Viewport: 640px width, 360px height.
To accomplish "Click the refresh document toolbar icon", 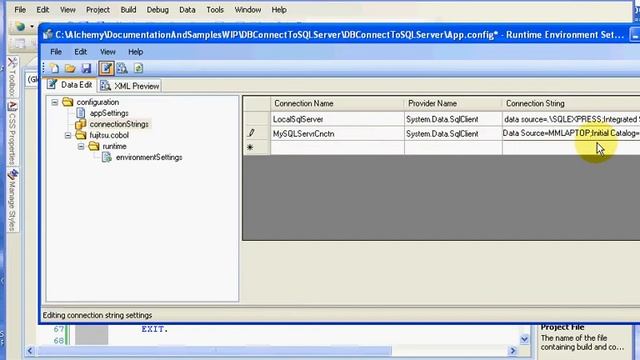I will click(x=138, y=68).
